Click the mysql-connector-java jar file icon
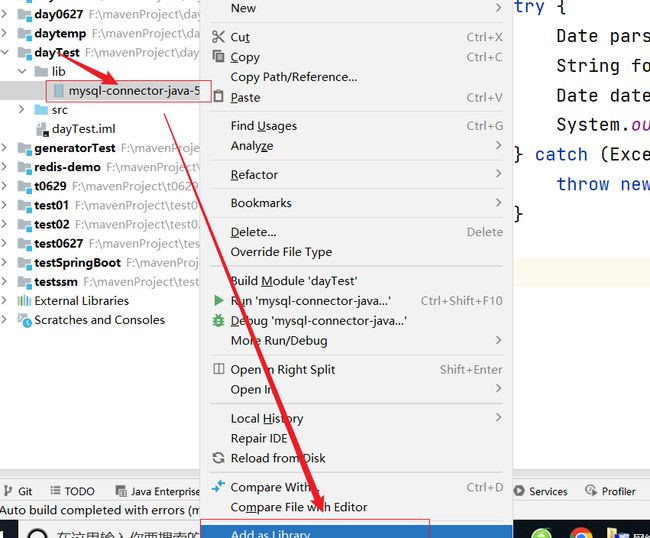650x538 pixels. click(59, 91)
